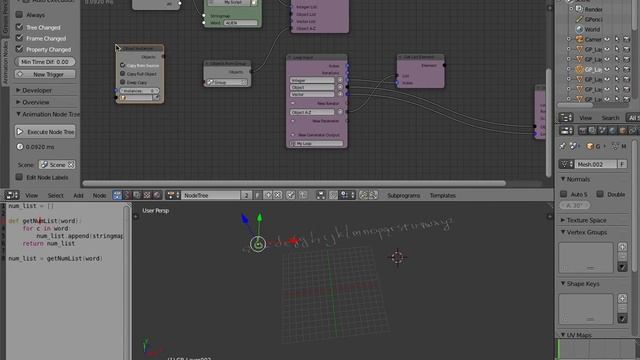Enable the Edit Node Labels checkbox
This screenshot has width=640, height=360.
pyautogui.click(x=19, y=177)
